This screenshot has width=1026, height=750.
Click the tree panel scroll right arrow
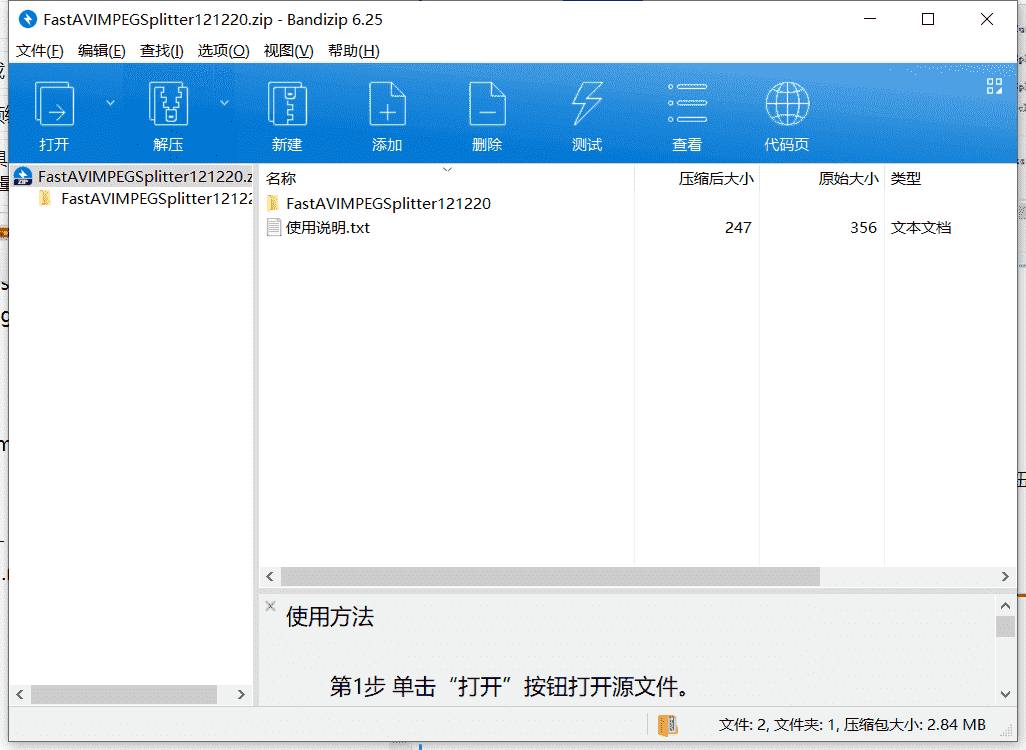tap(241, 694)
